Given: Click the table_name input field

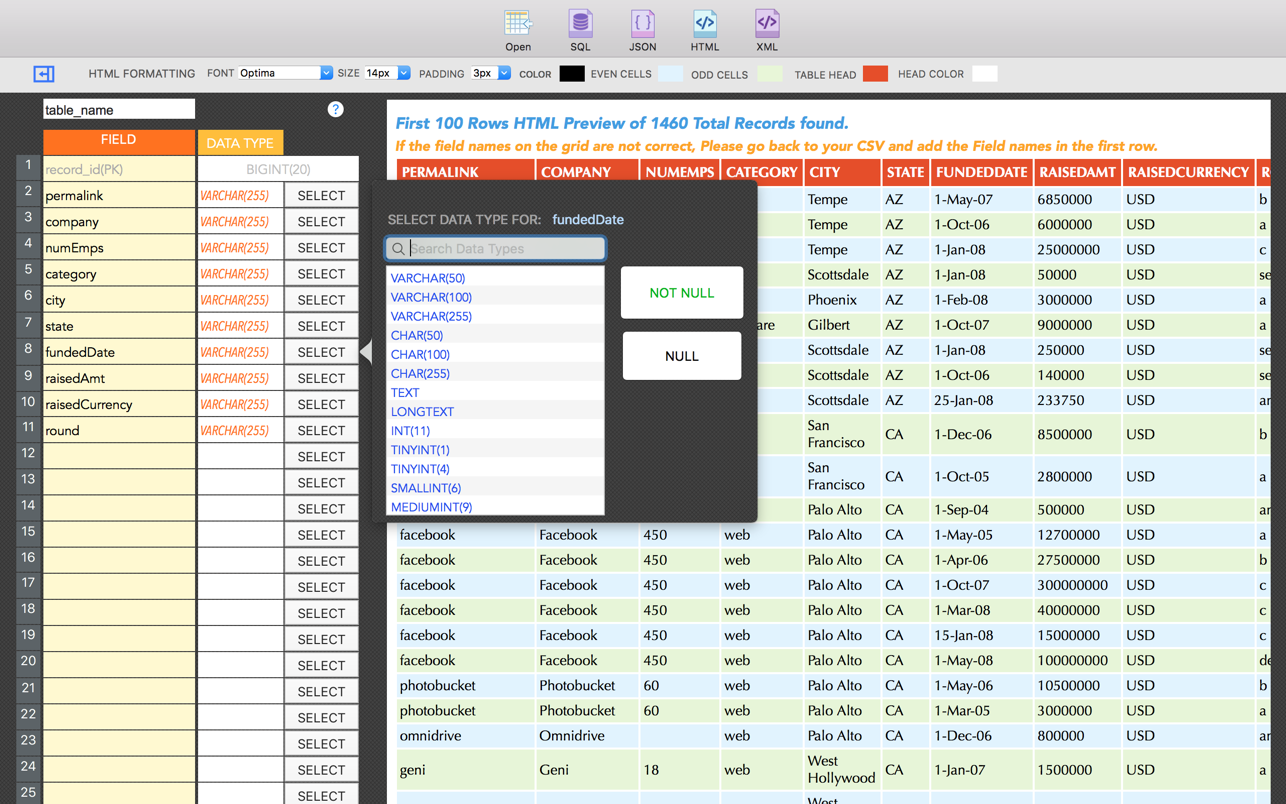Looking at the screenshot, I should (119, 110).
